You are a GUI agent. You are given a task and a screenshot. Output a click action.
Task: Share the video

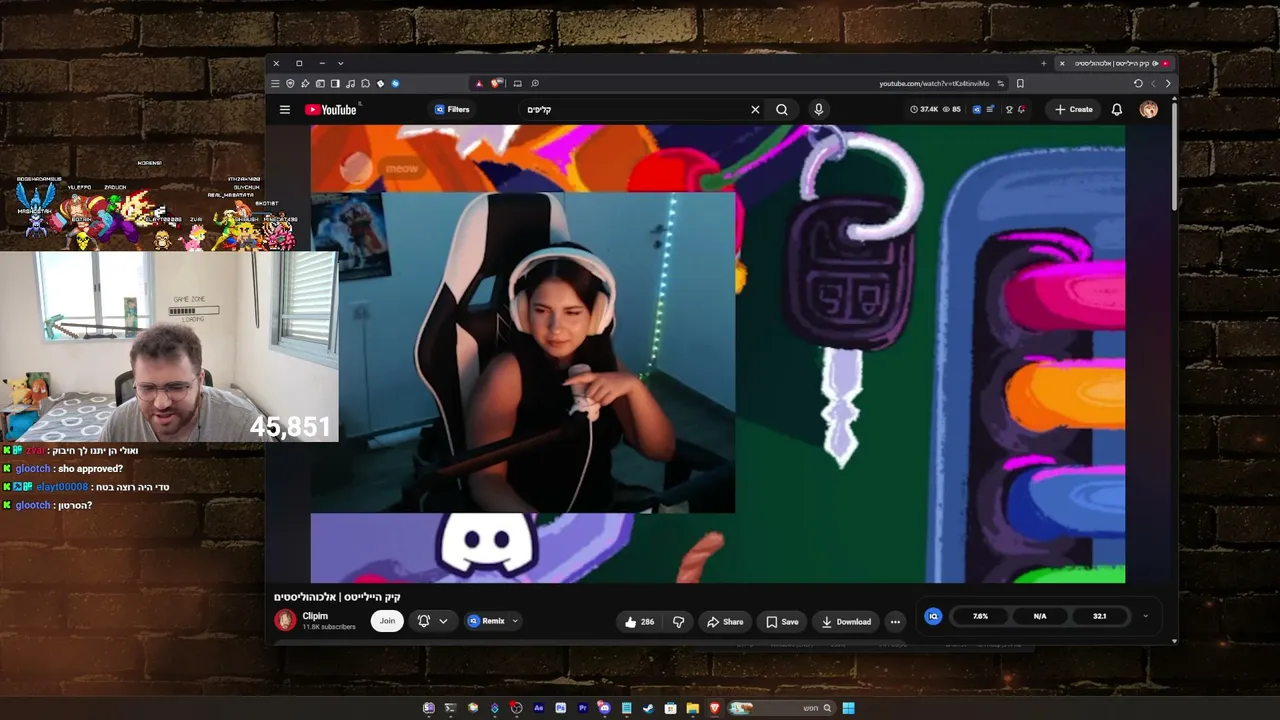click(725, 622)
